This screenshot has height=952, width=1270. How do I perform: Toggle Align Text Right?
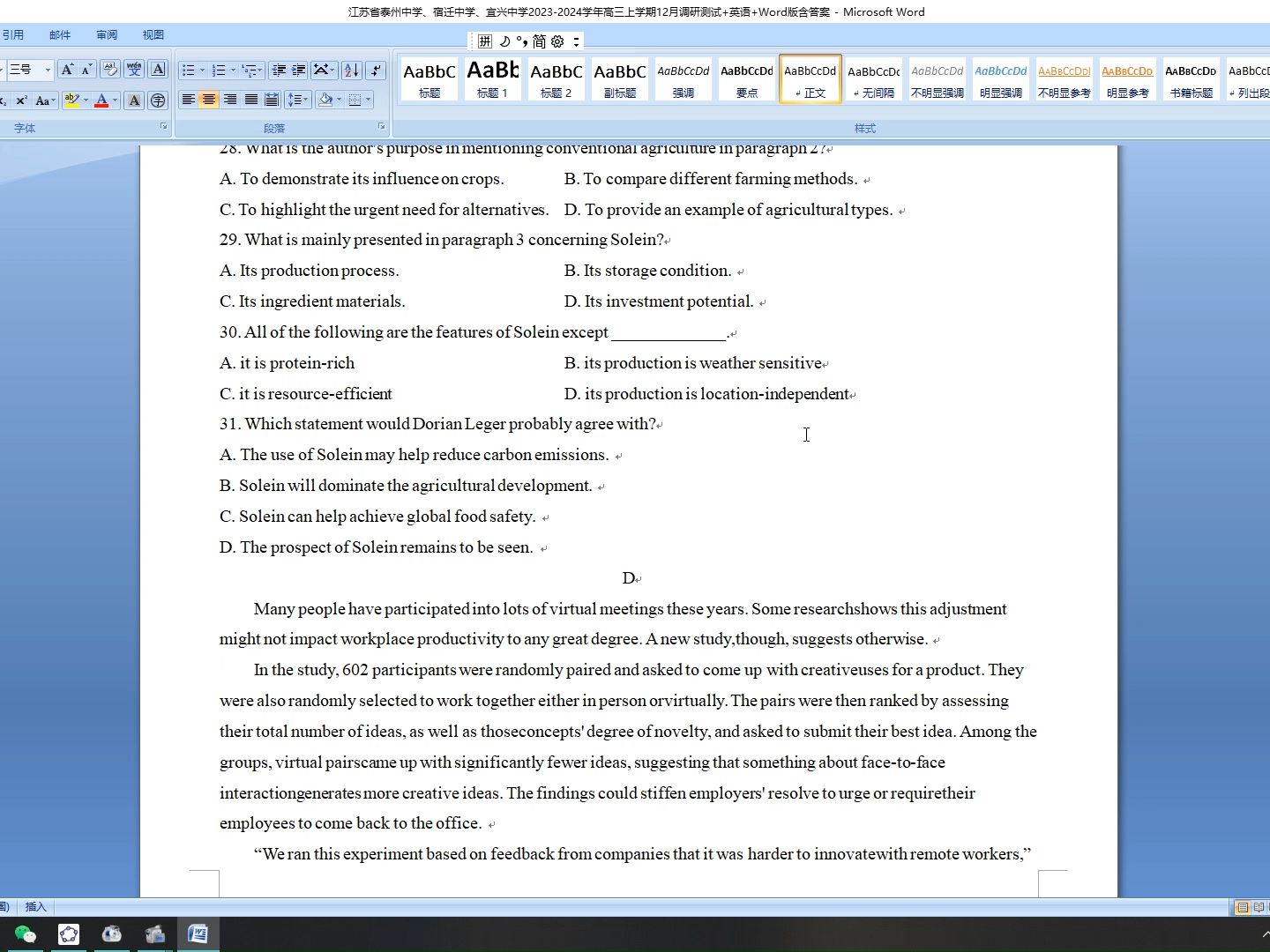[230, 100]
